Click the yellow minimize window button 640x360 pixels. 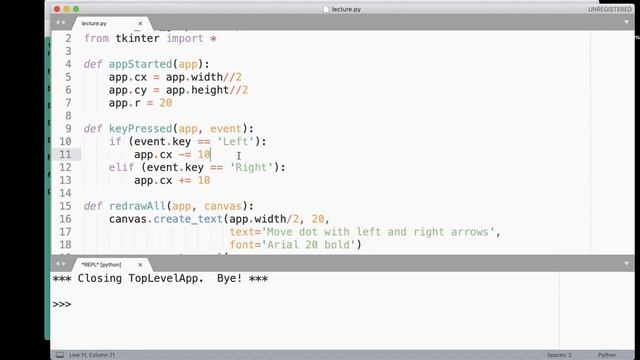pyautogui.click(x=67, y=9)
